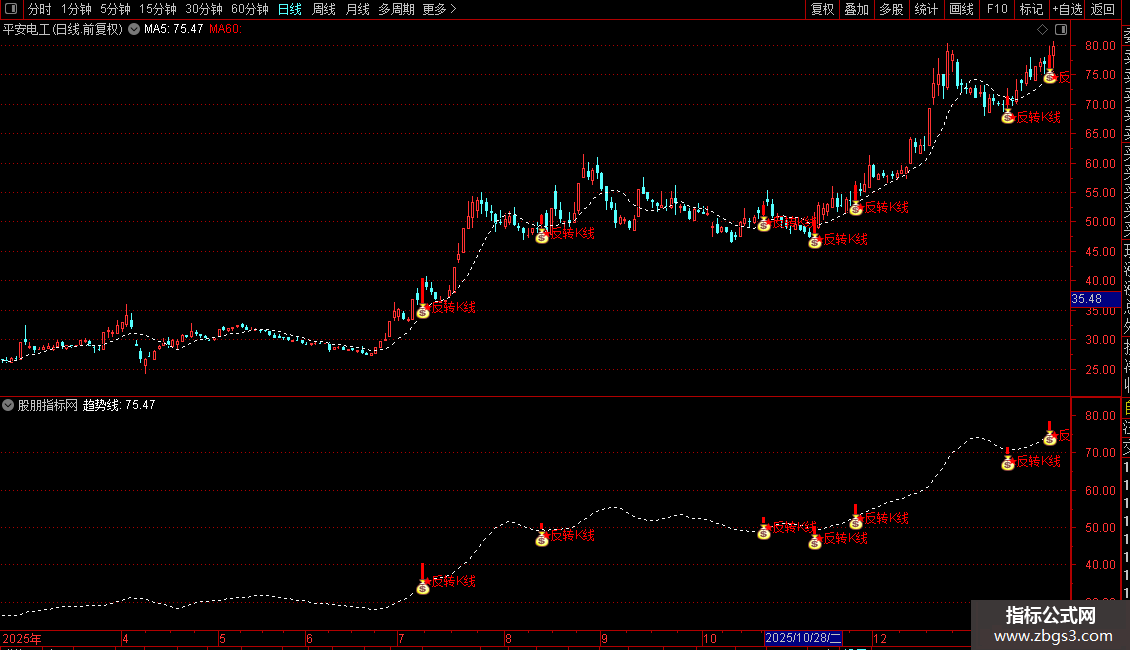Click the 返回 back button
This screenshot has height=650, width=1130.
(x=1103, y=9)
